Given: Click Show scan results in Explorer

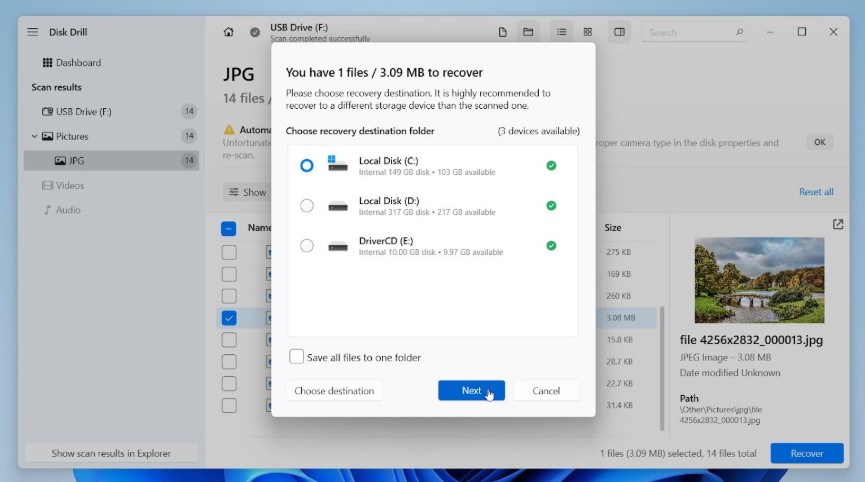Looking at the screenshot, I should tap(111, 453).
